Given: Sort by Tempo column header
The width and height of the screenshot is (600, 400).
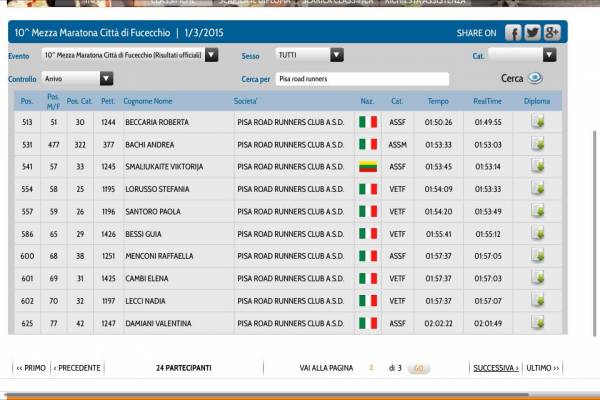Looking at the screenshot, I should pyautogui.click(x=438, y=101).
